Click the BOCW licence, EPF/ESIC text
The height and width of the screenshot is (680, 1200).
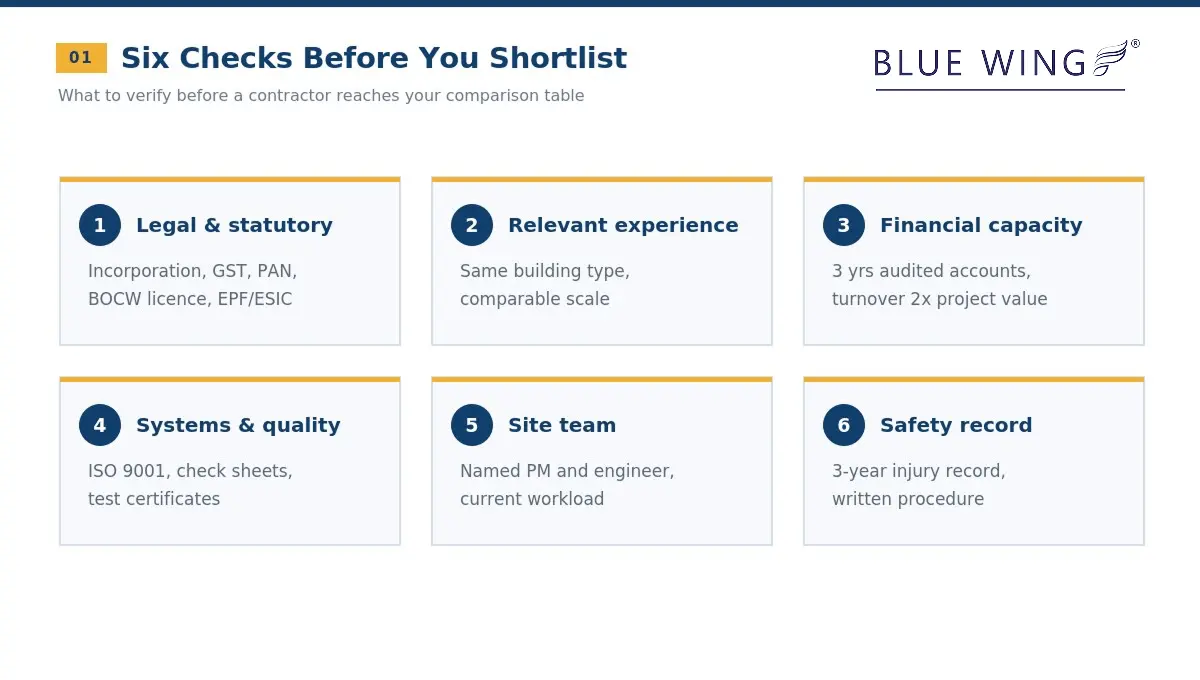coord(190,299)
